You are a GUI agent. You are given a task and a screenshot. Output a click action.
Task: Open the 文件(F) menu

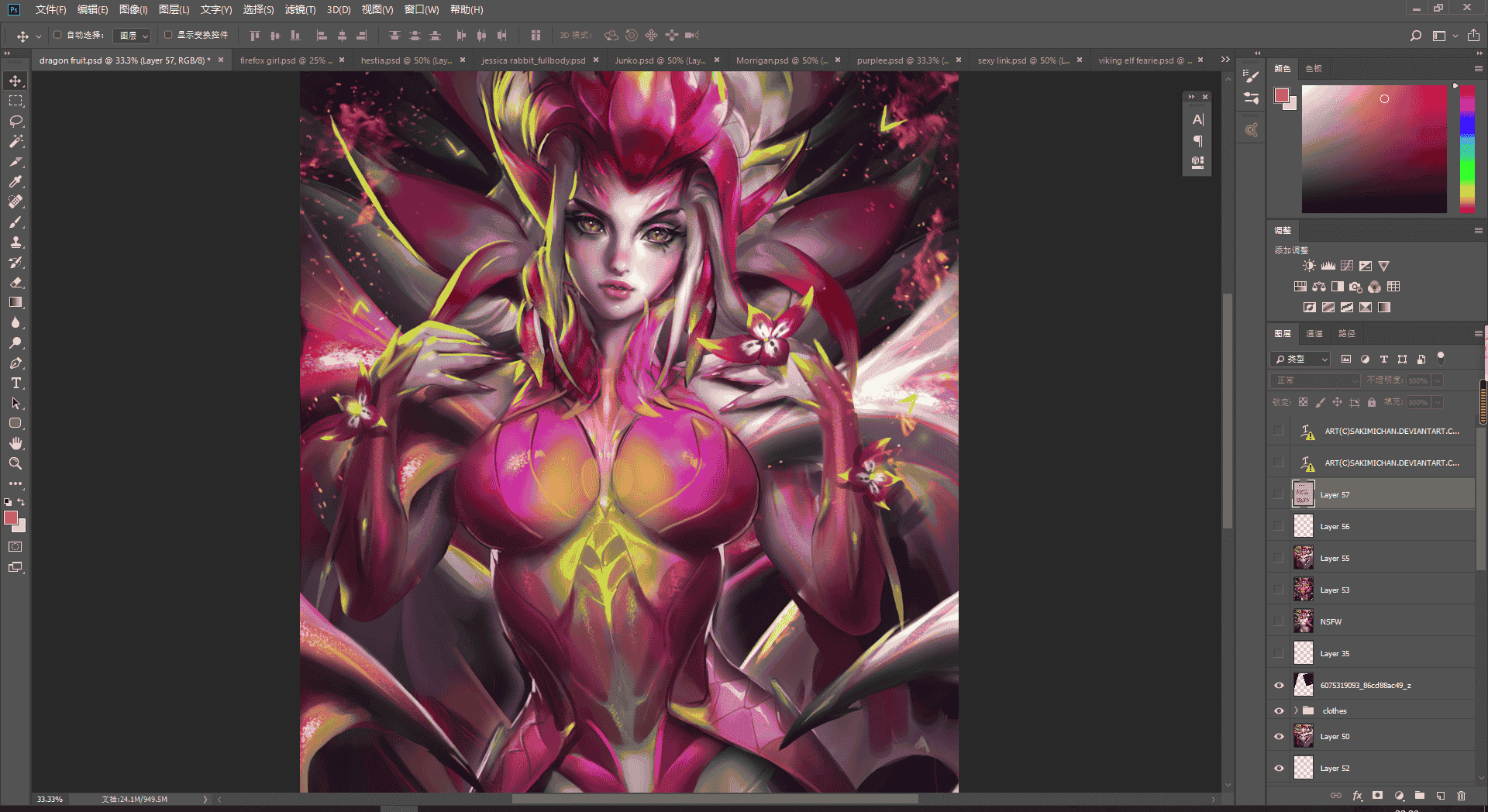click(x=51, y=9)
